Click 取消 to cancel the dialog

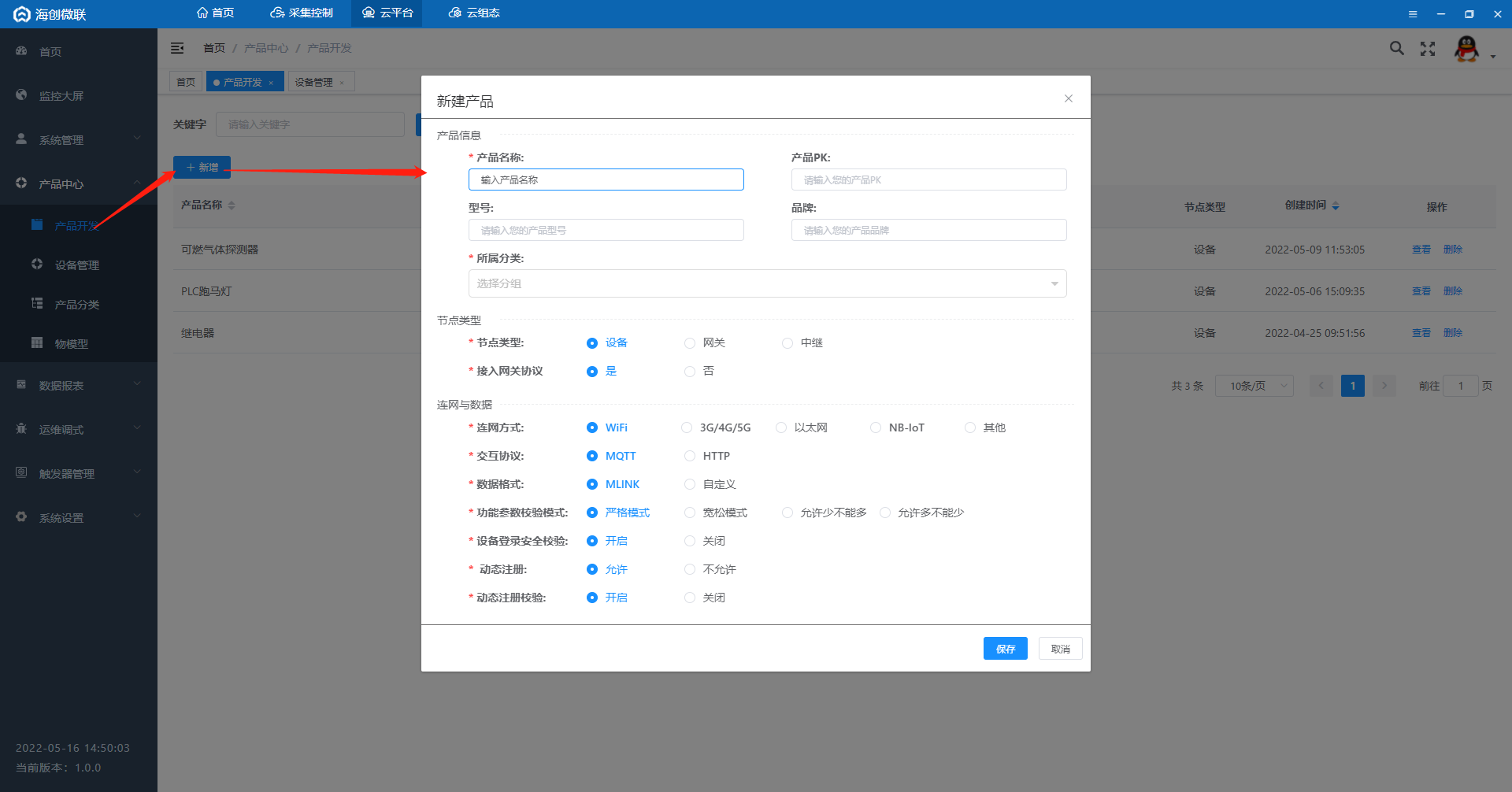[x=1060, y=649]
